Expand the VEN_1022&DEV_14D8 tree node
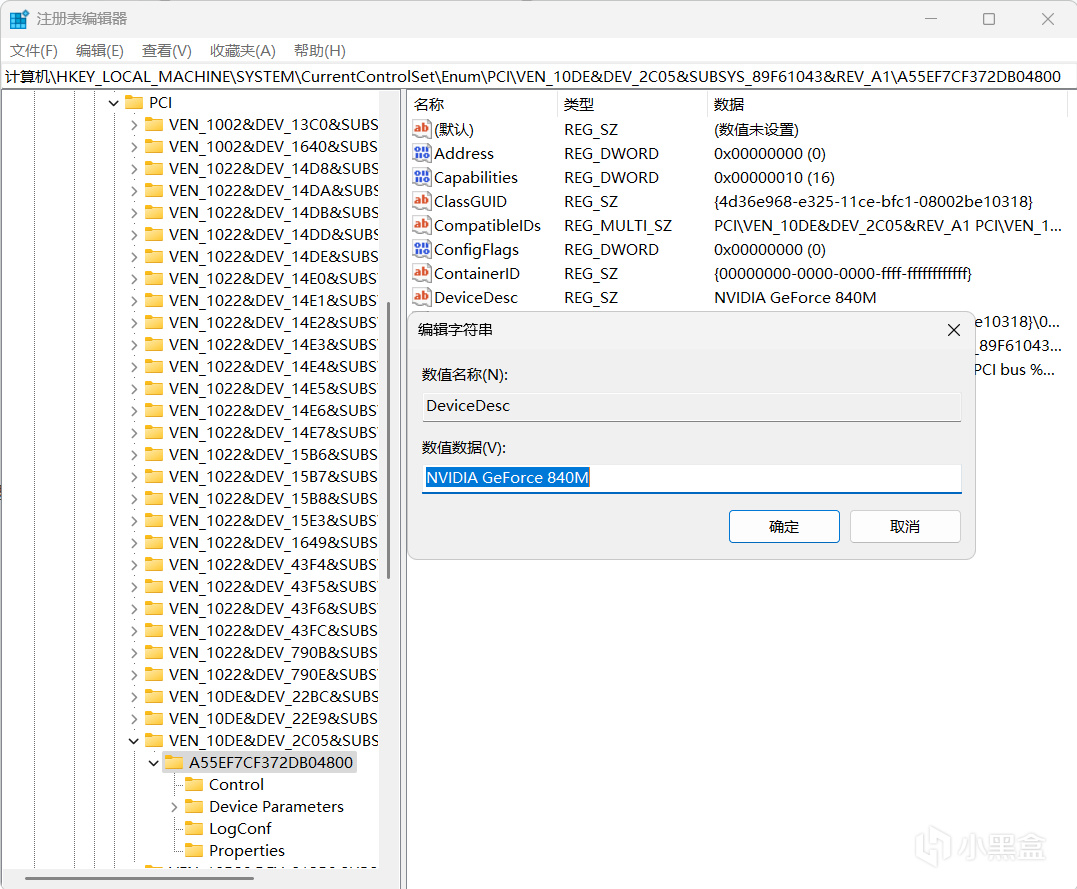1077x889 pixels. point(134,169)
